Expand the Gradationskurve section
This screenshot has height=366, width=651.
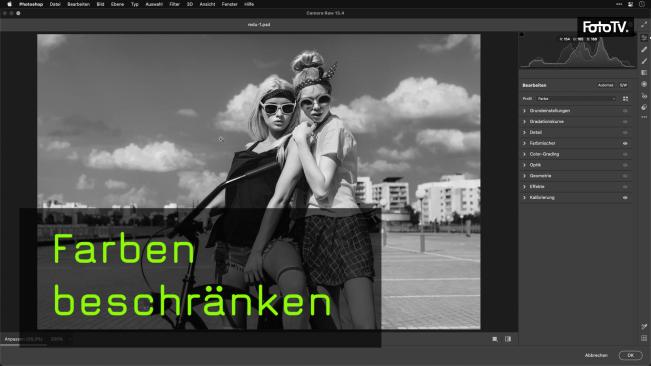click(524, 122)
